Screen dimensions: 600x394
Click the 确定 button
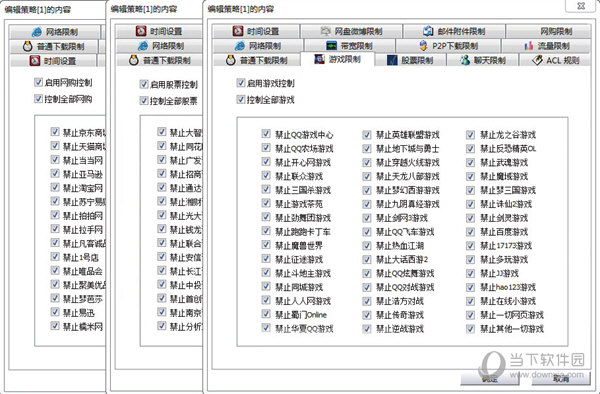489,379
